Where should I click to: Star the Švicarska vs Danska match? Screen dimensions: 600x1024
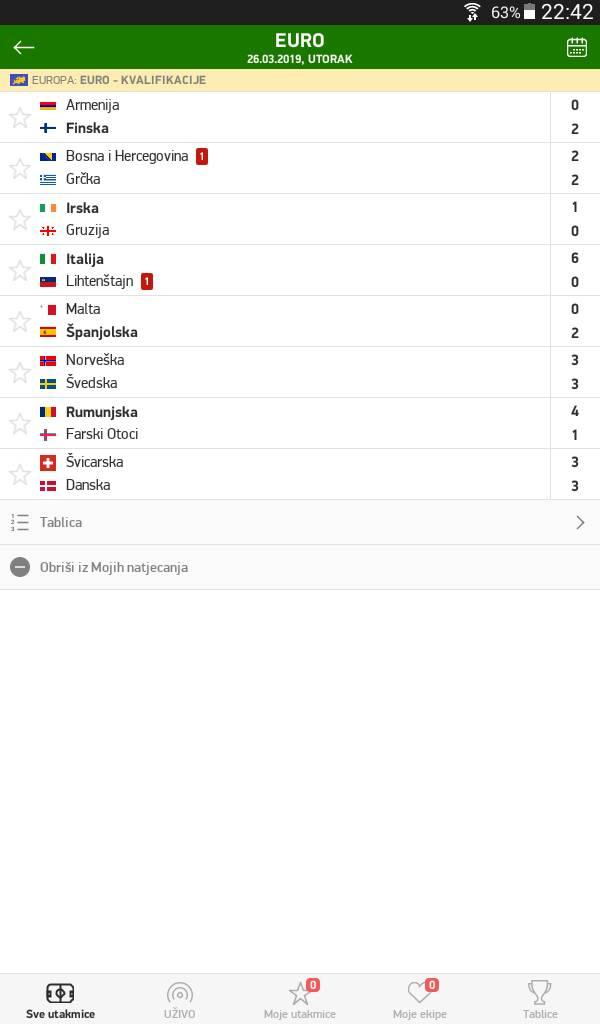click(20, 474)
